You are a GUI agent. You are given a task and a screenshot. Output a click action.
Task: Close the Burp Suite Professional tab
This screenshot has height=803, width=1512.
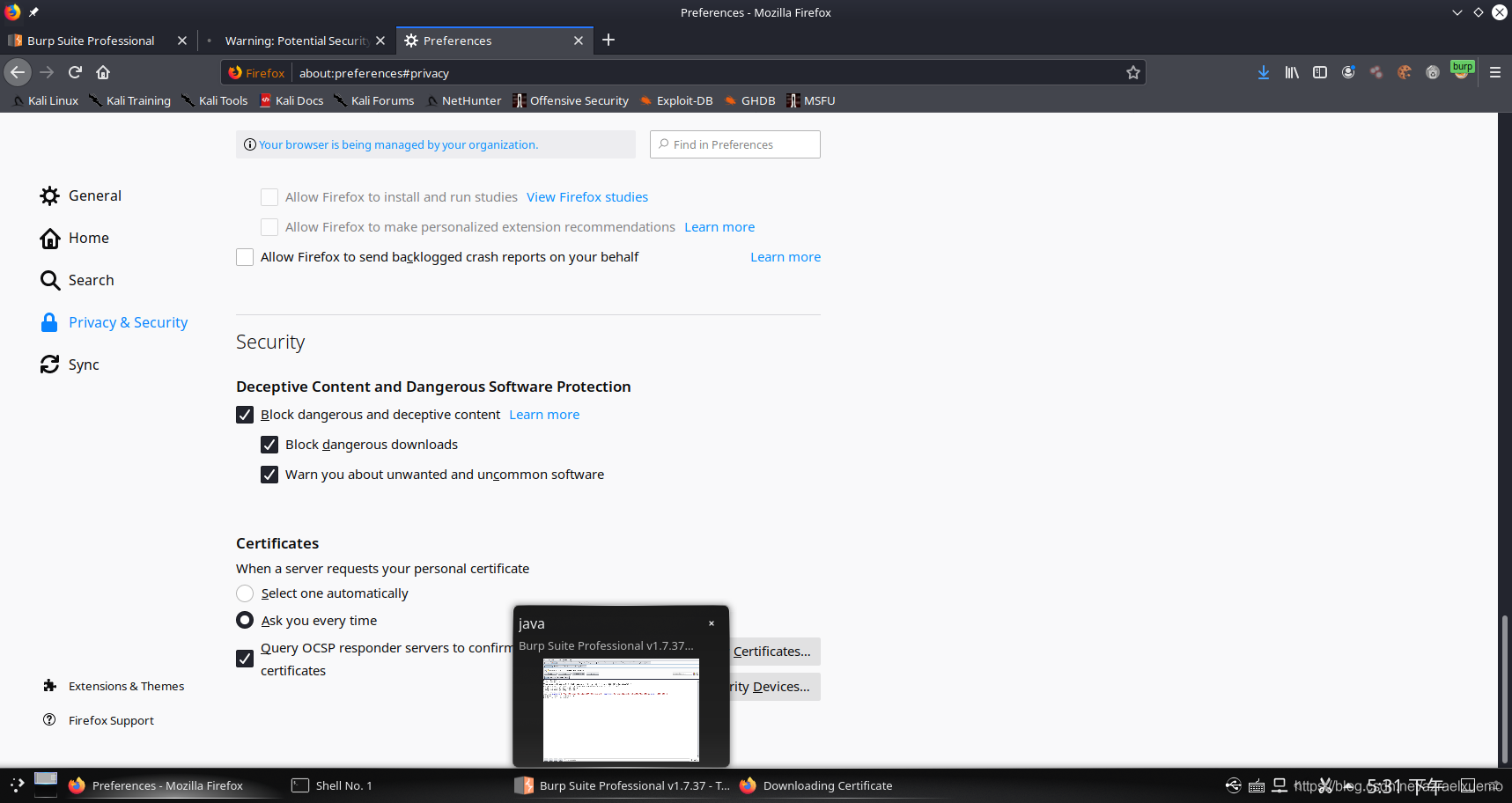(182, 41)
